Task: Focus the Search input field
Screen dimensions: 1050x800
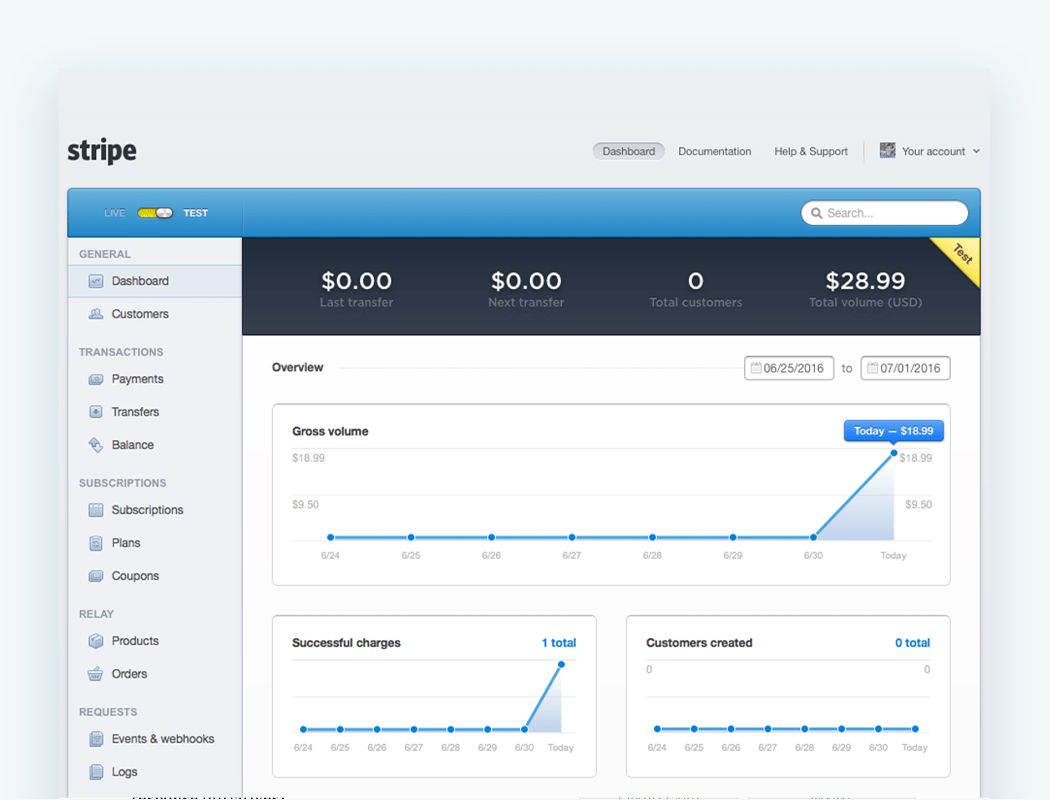Action: [884, 213]
